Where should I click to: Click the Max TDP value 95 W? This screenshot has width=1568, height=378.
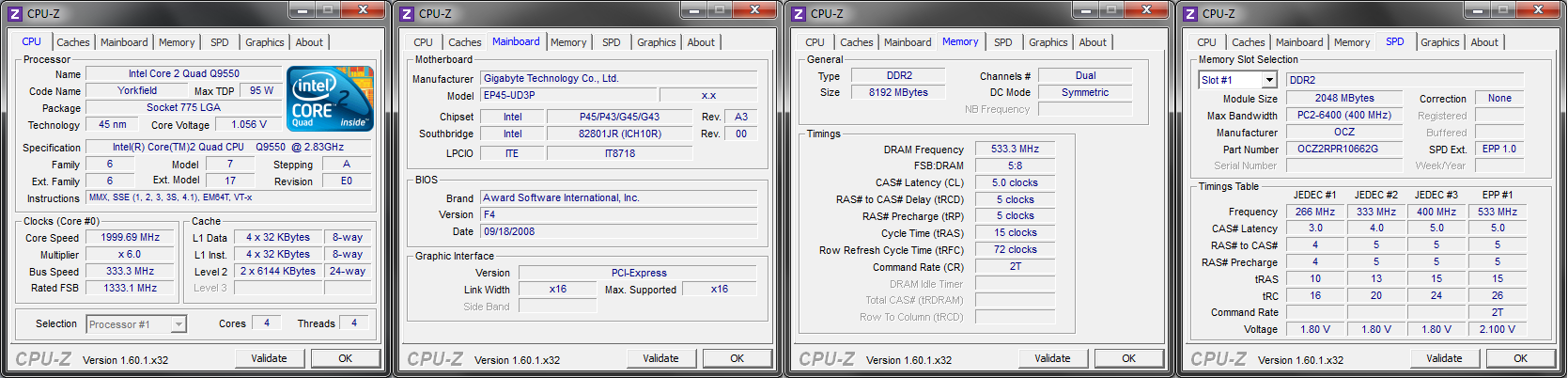click(262, 90)
